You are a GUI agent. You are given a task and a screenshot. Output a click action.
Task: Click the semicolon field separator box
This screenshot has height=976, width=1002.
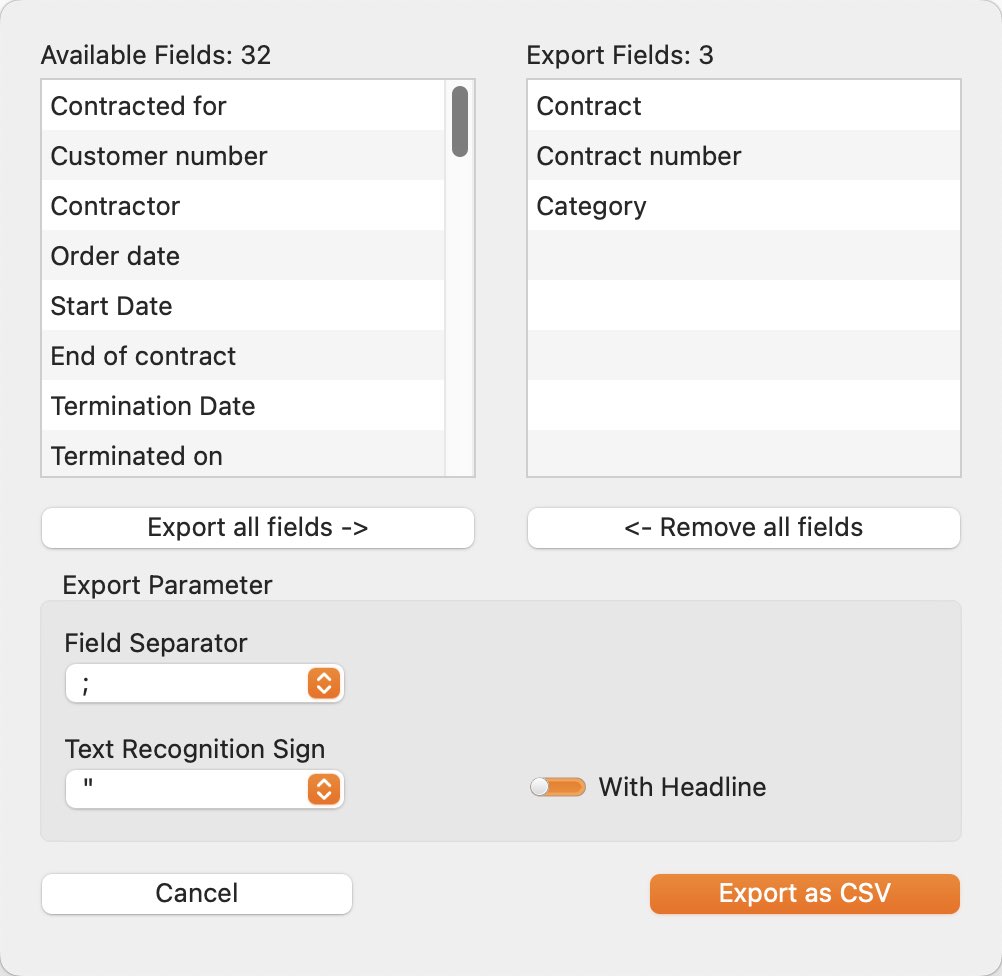point(204,683)
